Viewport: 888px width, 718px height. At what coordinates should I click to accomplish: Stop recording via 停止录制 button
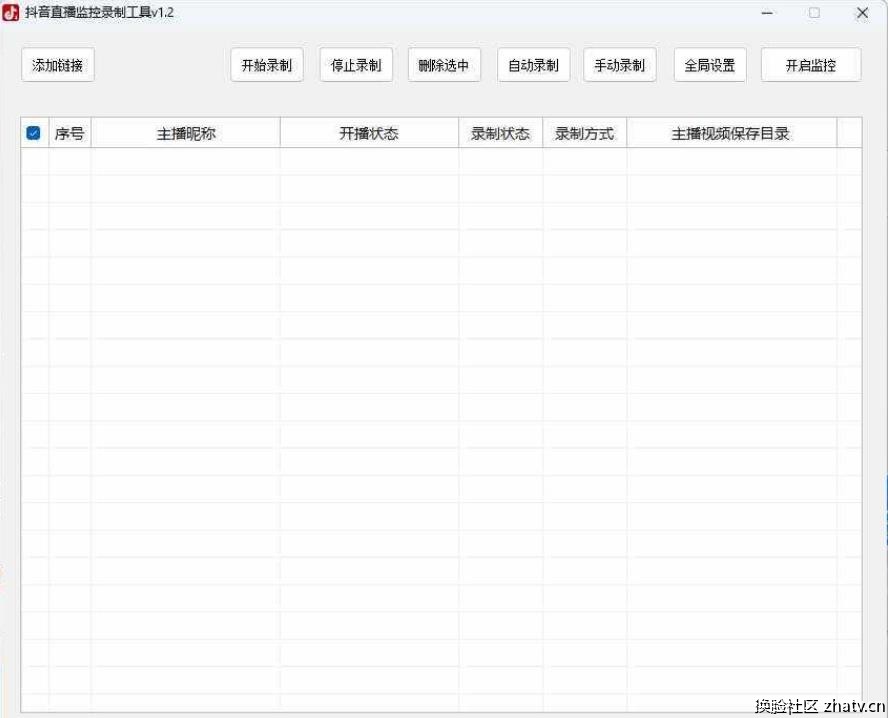pos(356,65)
